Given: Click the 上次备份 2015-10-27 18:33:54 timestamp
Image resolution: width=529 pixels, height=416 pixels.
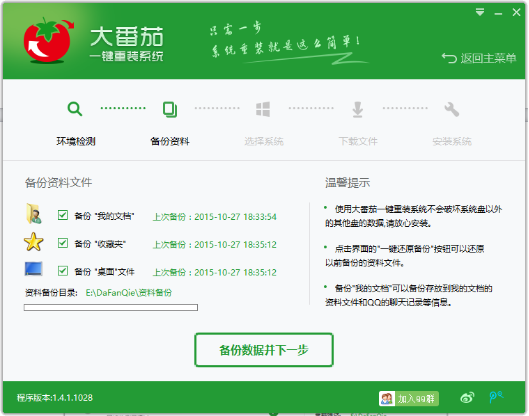Looking at the screenshot, I should 215,217.
